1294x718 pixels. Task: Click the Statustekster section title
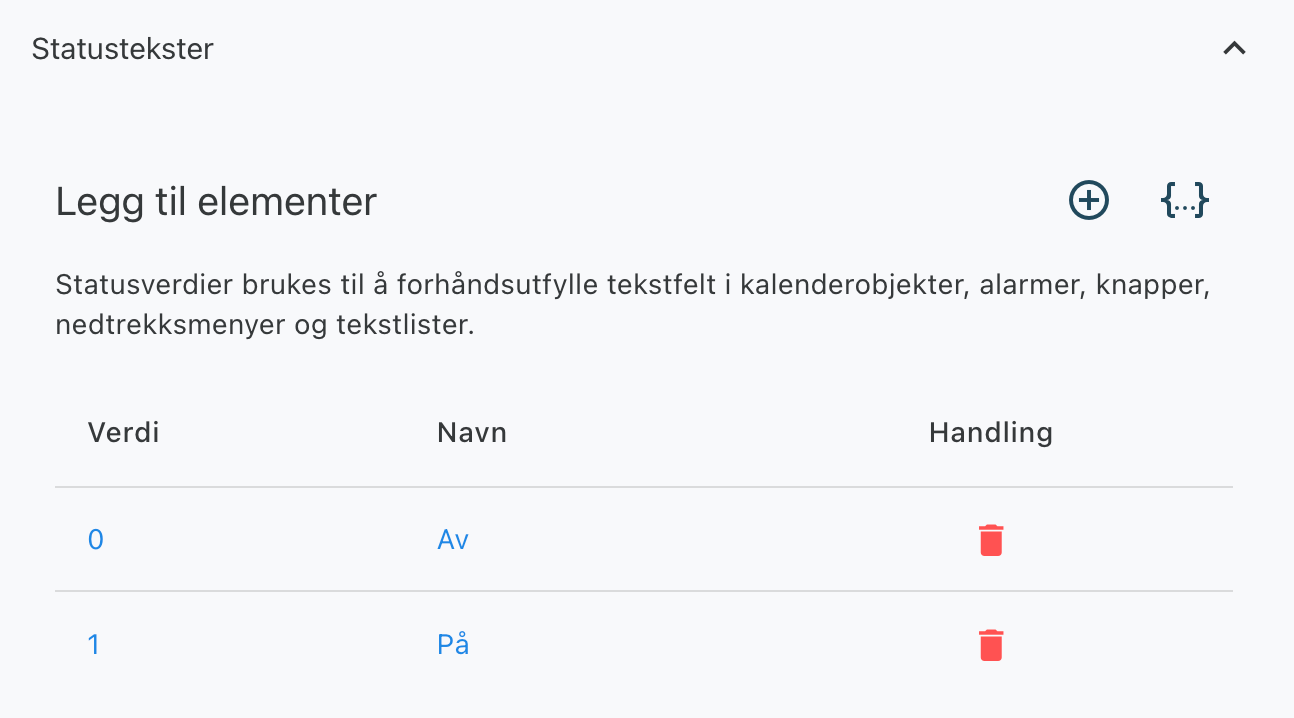[122, 49]
